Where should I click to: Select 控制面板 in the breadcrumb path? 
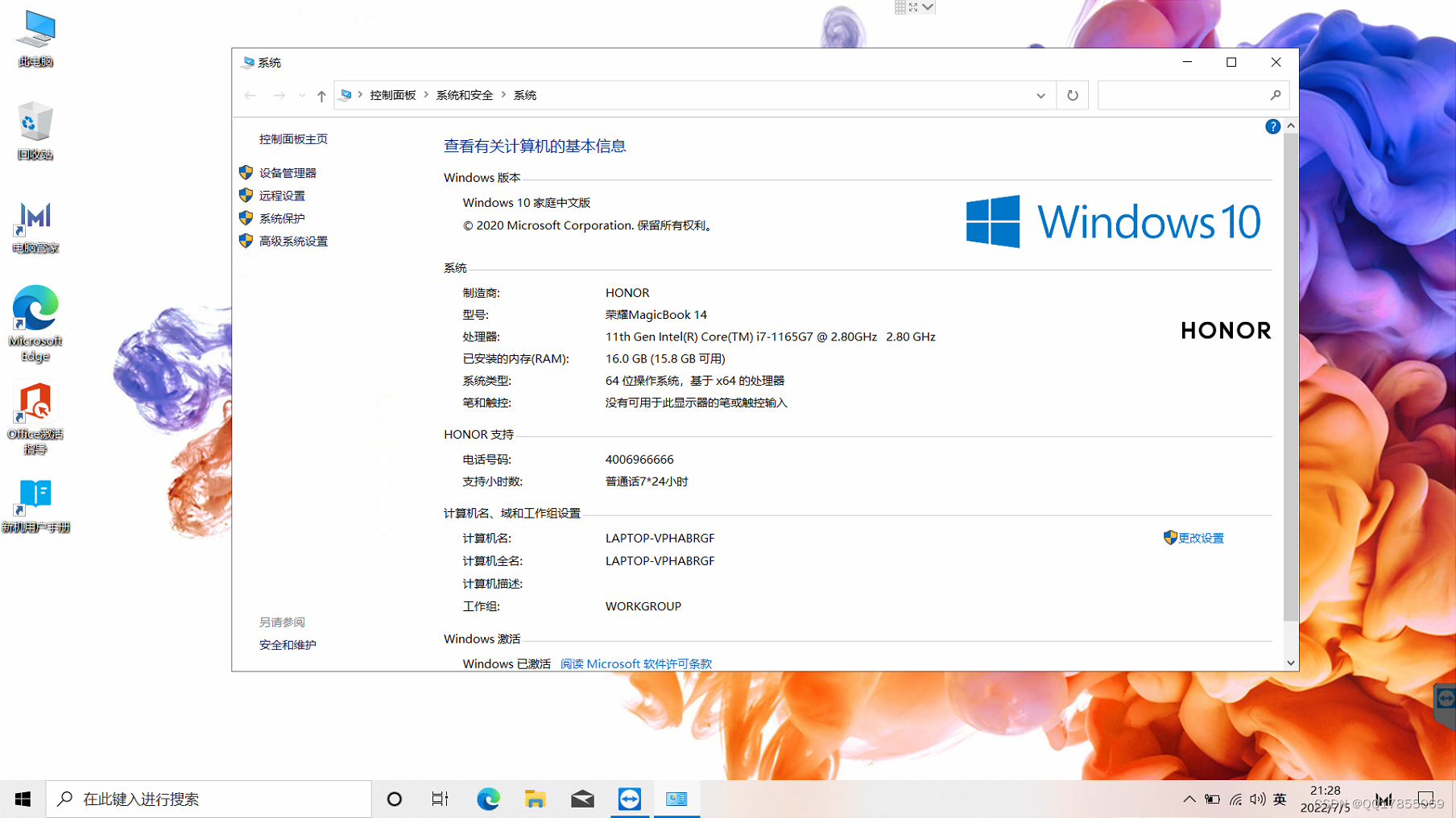point(393,95)
